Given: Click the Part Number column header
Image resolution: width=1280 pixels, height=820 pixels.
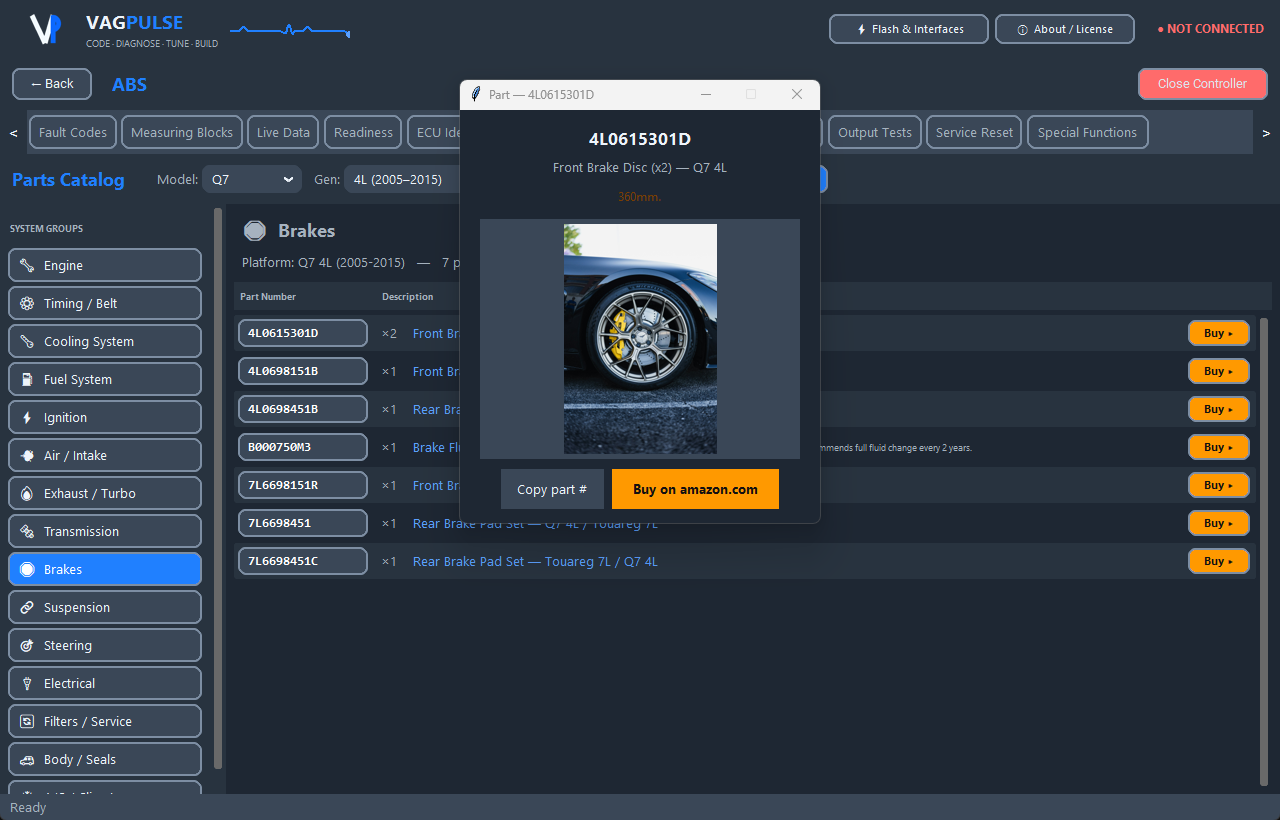Looking at the screenshot, I should [268, 297].
